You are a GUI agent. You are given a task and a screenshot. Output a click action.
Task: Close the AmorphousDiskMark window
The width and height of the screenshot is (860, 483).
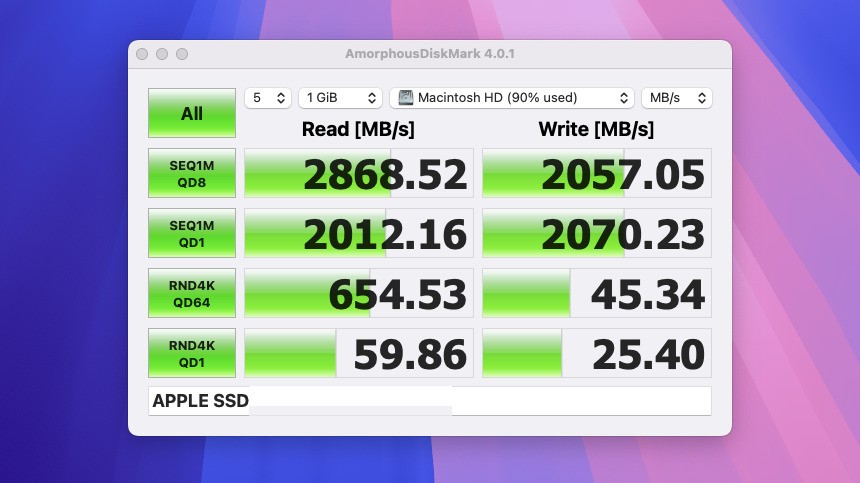[142, 54]
